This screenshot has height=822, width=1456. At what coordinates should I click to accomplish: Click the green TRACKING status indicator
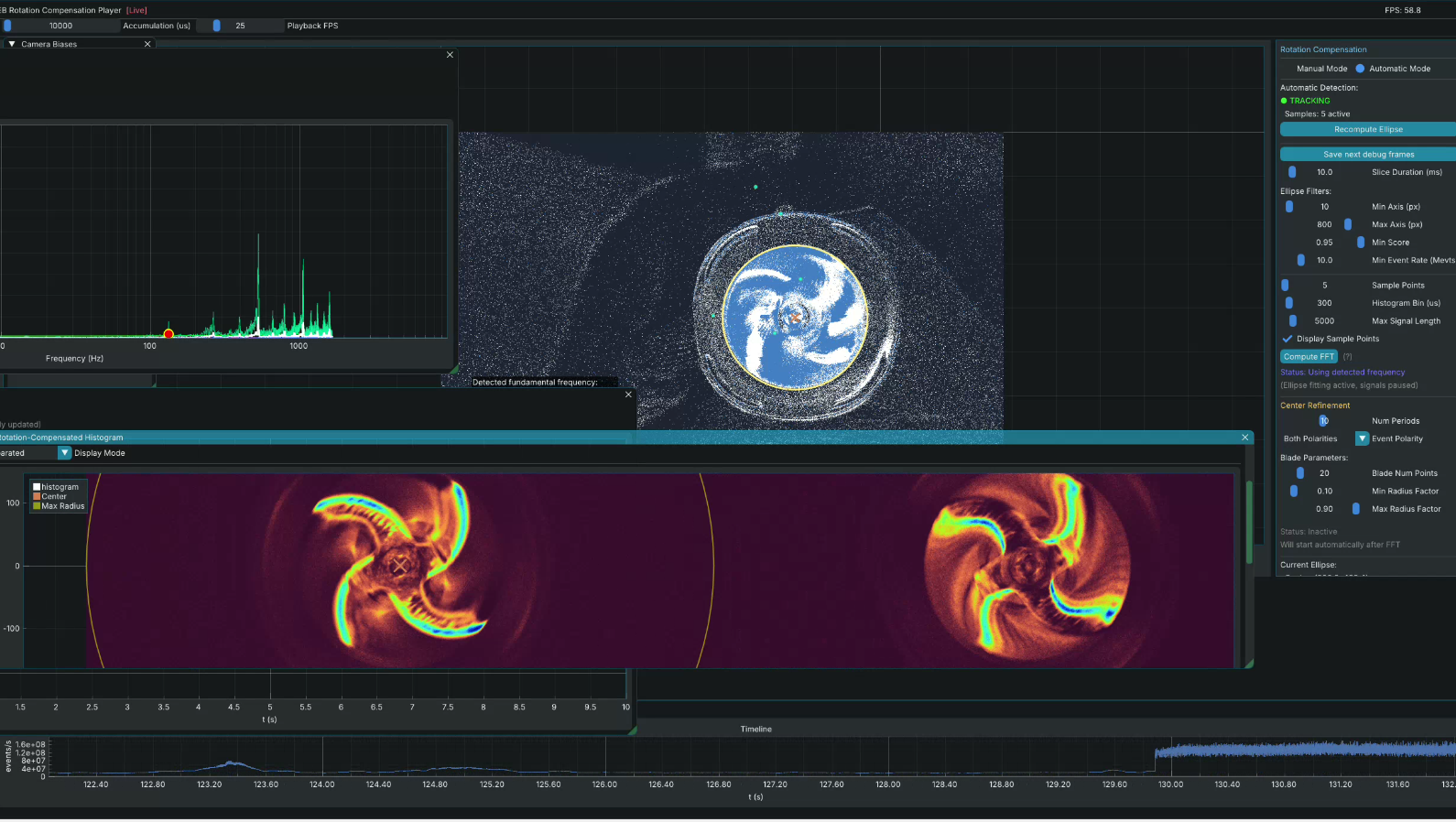tap(1284, 101)
